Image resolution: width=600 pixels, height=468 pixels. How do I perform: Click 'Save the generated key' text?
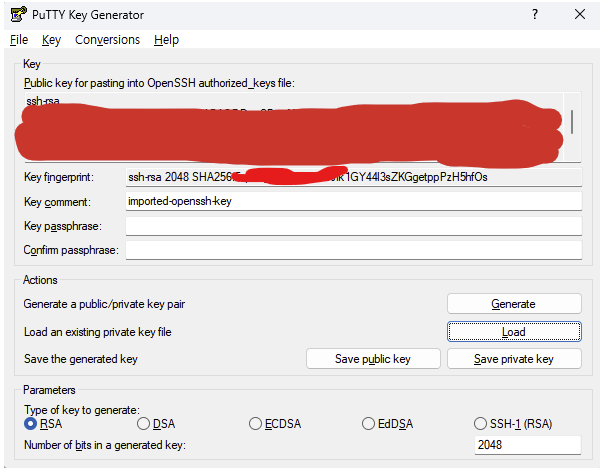(x=81, y=359)
